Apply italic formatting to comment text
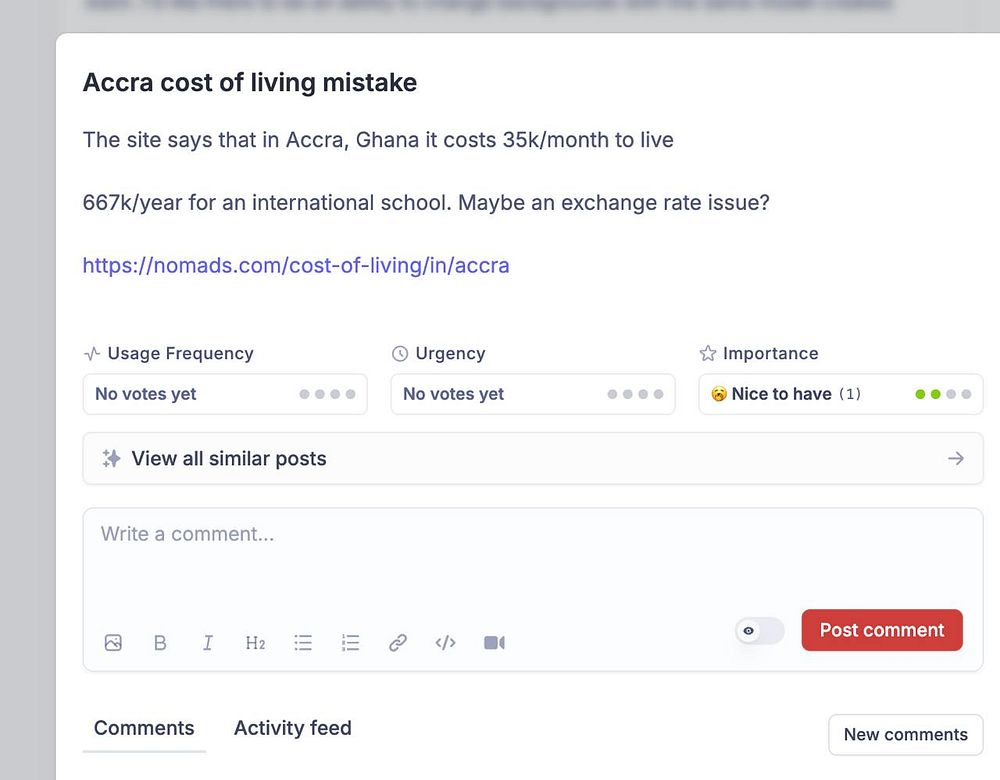 coord(208,643)
